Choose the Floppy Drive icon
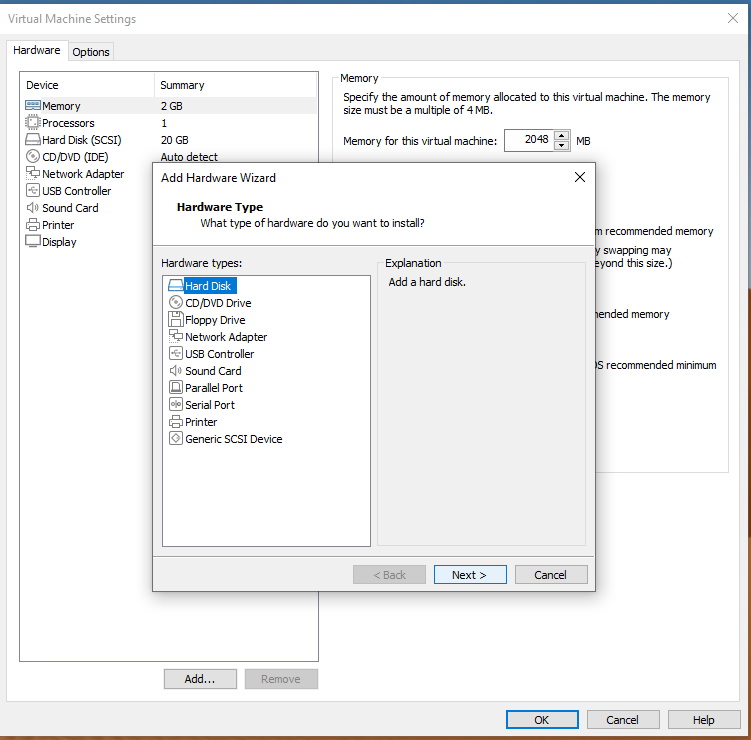 176,319
